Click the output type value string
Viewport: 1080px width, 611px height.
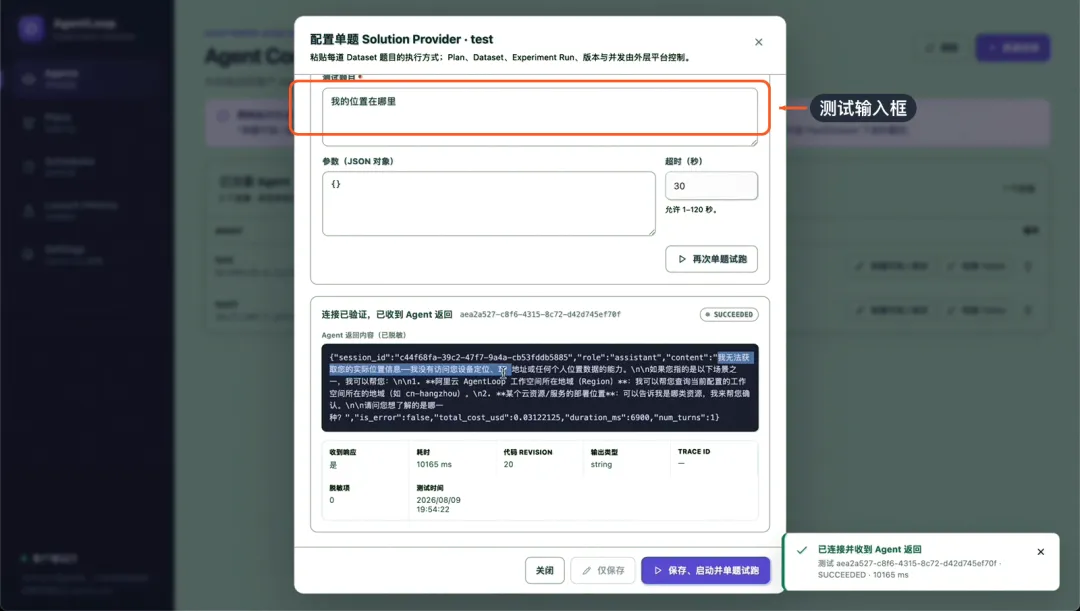pyautogui.click(x=601, y=464)
